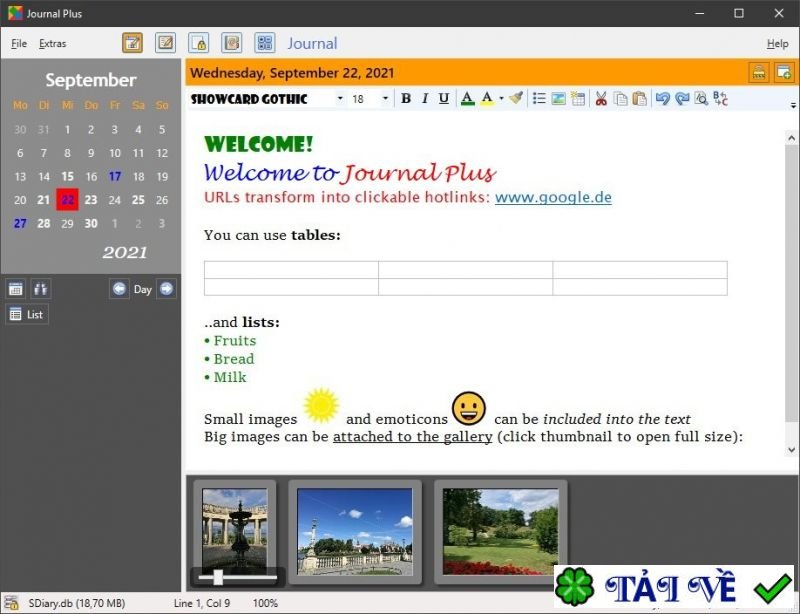Click the undo arrow icon
The height and width of the screenshot is (614, 800).
point(663,98)
